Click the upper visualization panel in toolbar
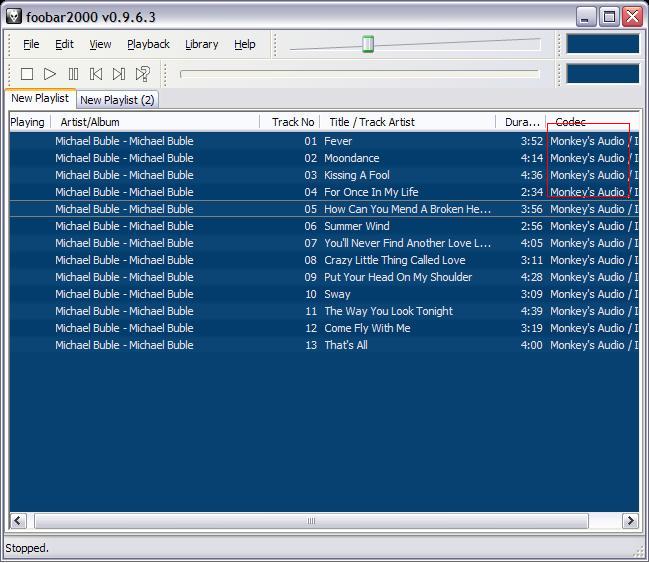The image size is (649, 563). (602, 44)
